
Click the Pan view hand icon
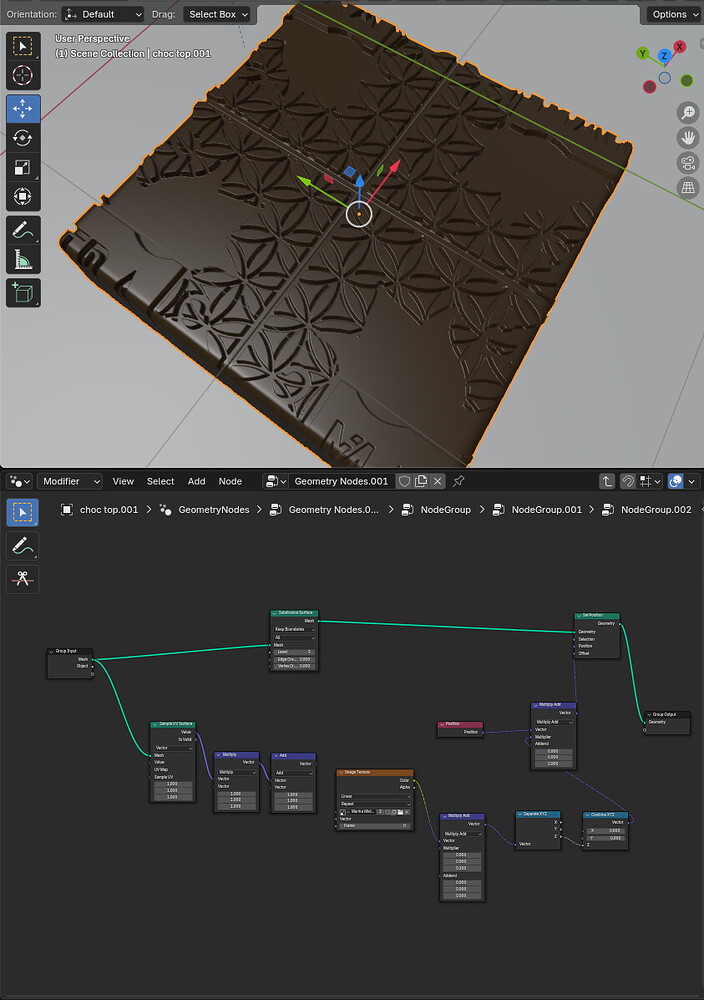point(688,137)
